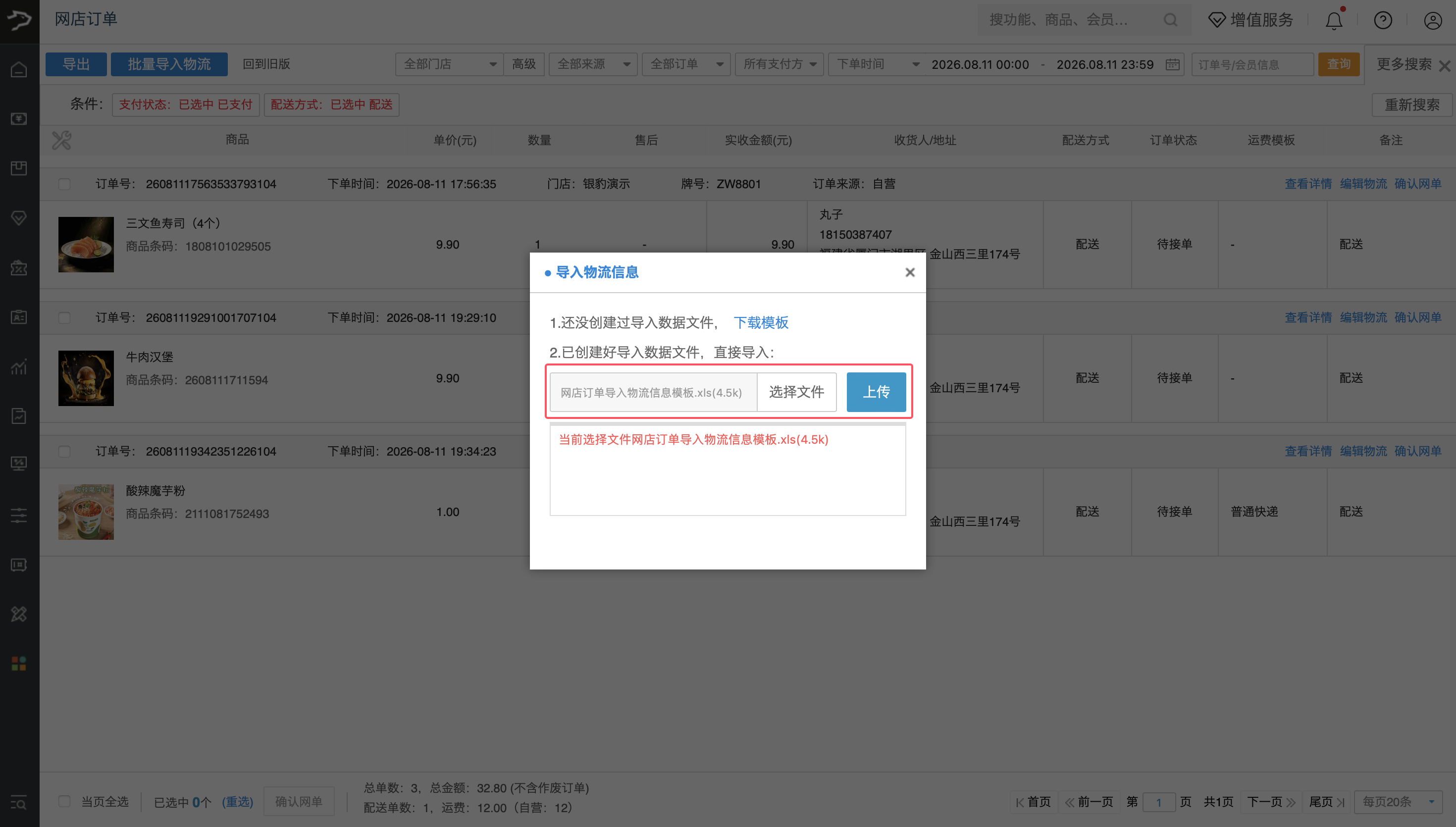This screenshot has height=827, width=1456.
Task: Click the 配送方式: 已选中 配送 condition tag
Action: click(x=332, y=104)
